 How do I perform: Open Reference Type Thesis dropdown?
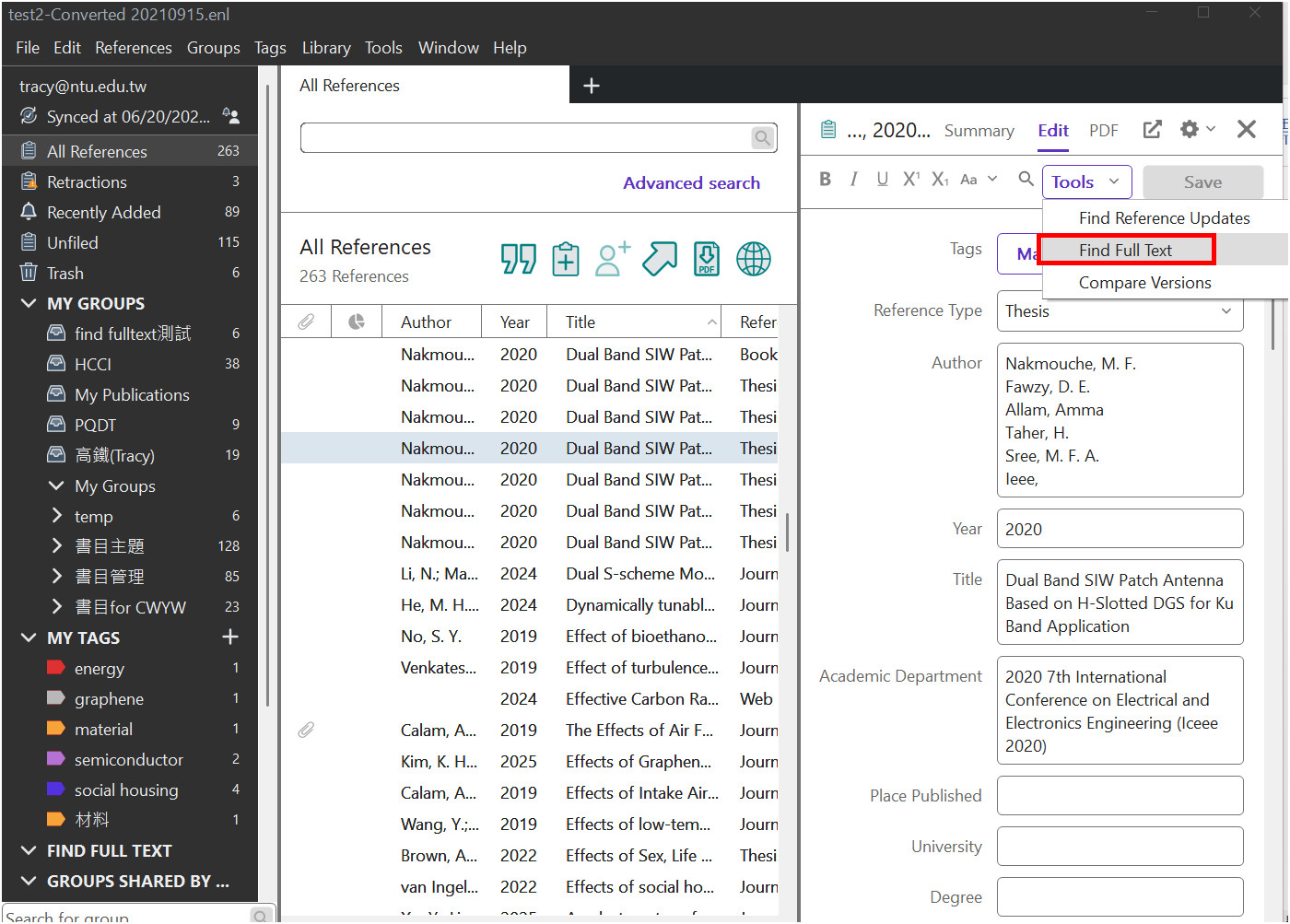tap(1120, 311)
